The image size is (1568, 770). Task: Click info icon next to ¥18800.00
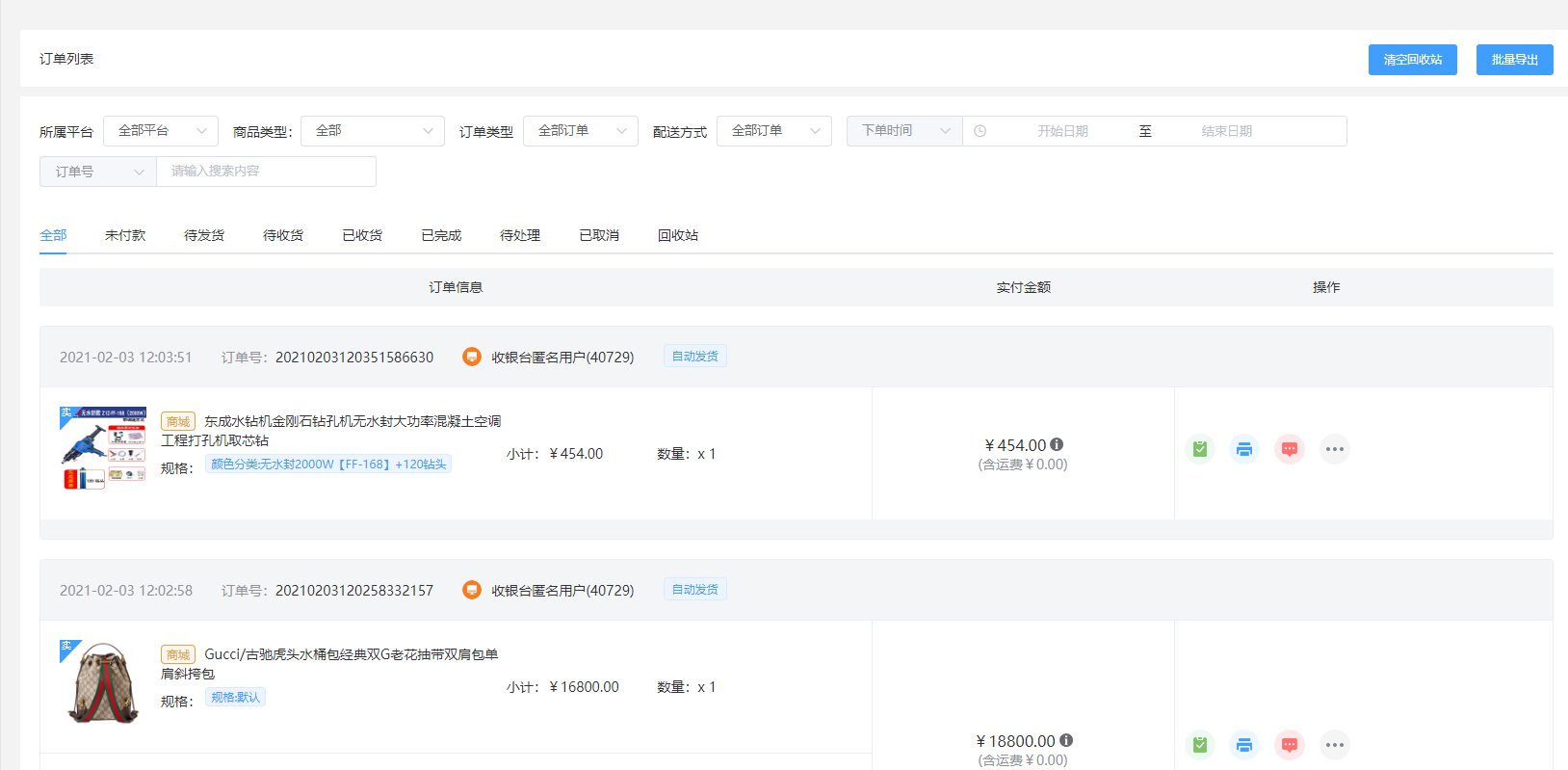click(1066, 740)
